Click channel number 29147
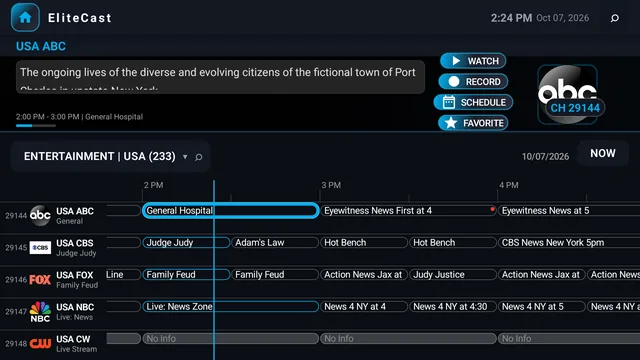Screen dimensions: 640x360 tap(16, 312)
